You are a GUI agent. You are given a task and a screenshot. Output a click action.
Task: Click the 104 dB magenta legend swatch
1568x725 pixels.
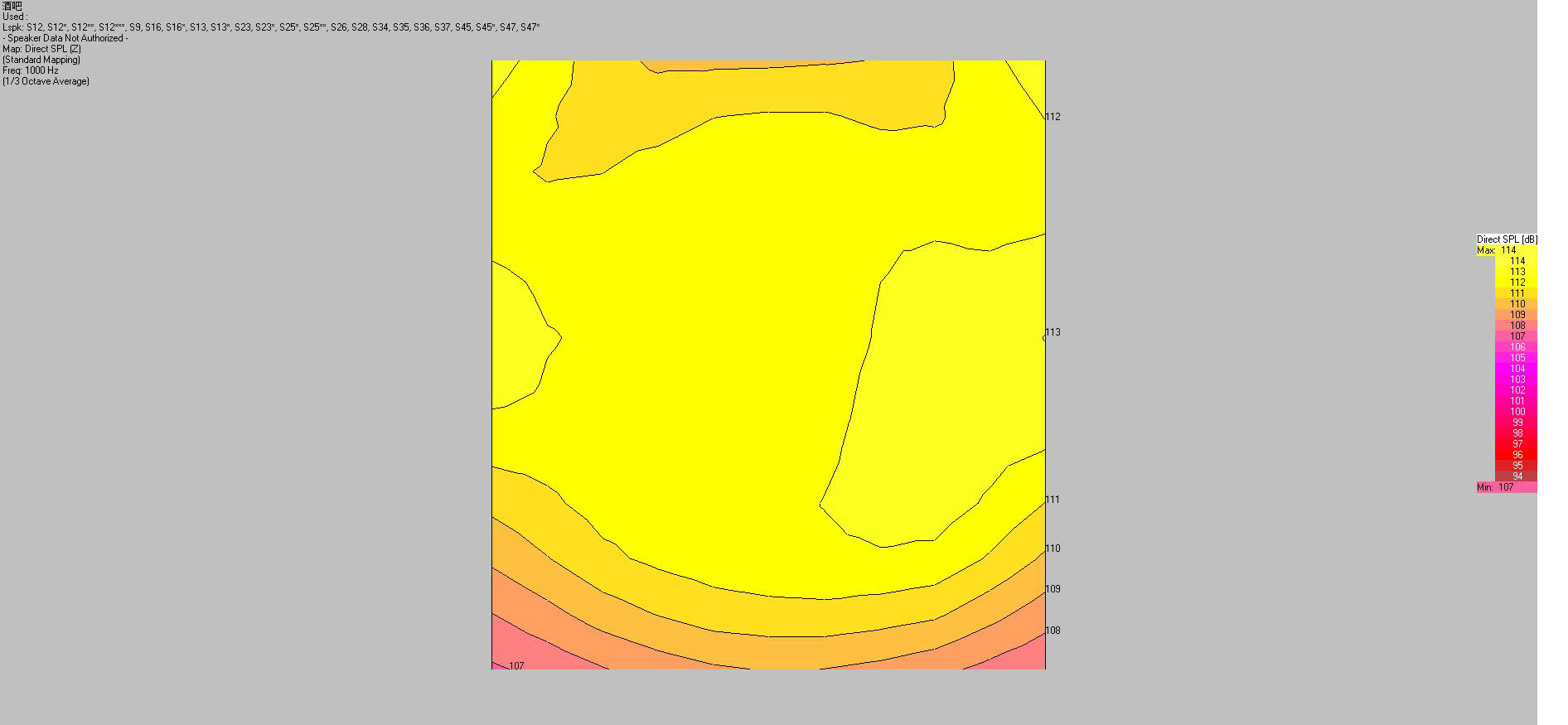[1516, 369]
